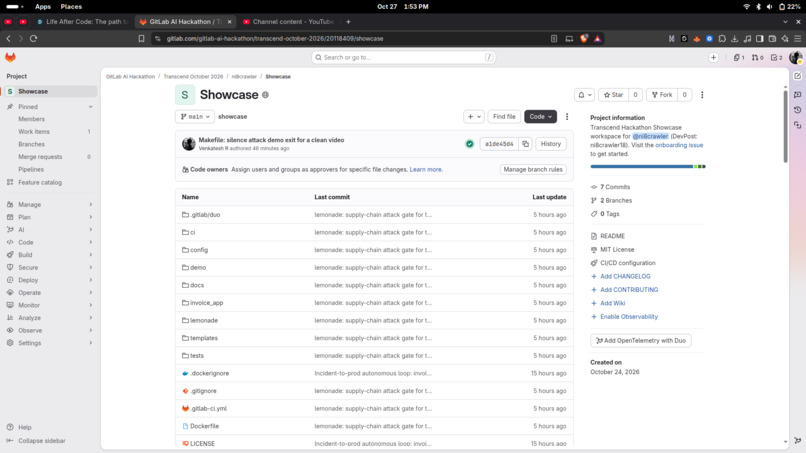Viewport: 806px width, 453px height.
Task: Click the create new plus icon in header
Action: 713,58
